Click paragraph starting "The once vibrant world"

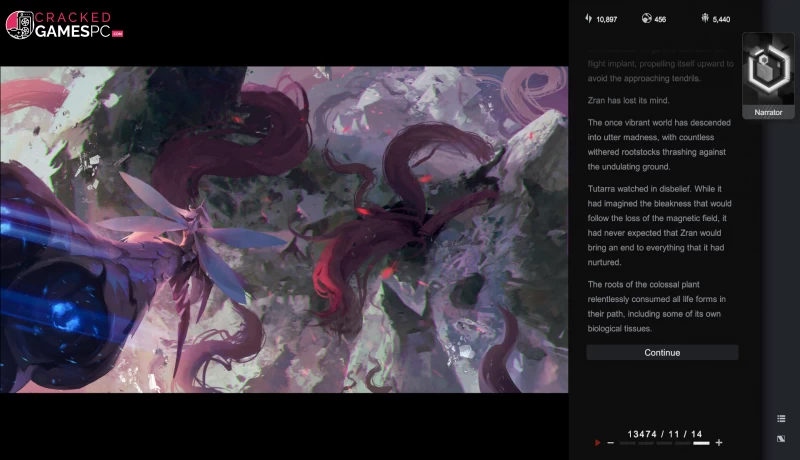(659, 145)
